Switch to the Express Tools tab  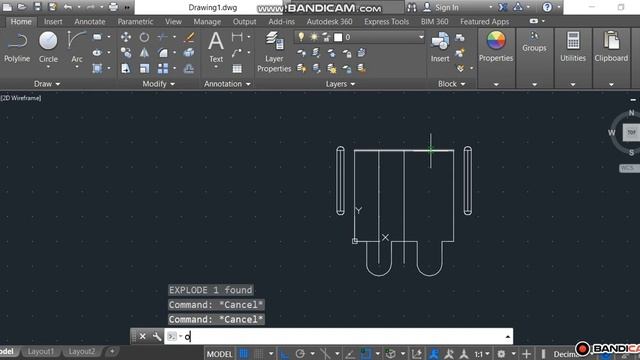pos(386,22)
